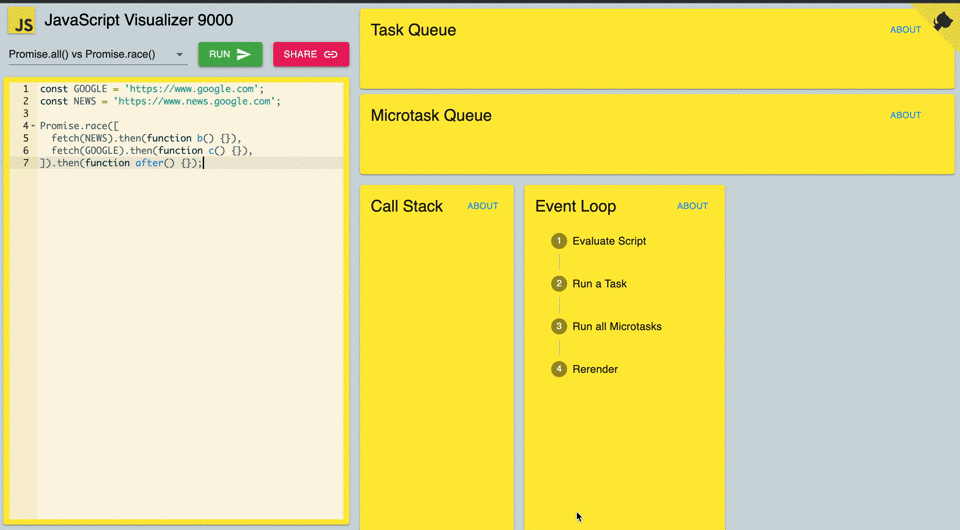
Task: Click the link icon on SHARE
Action: [331, 54]
